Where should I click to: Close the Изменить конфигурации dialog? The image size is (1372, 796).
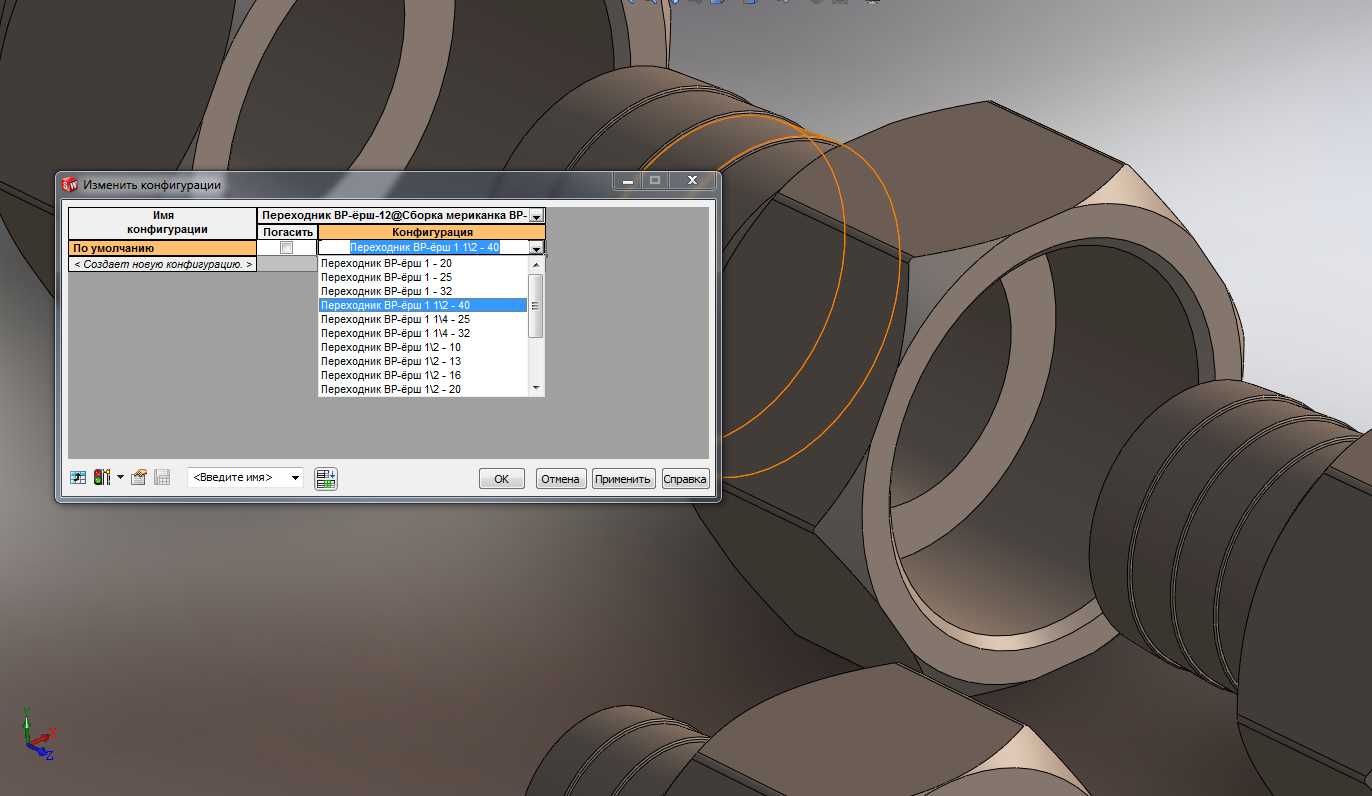tap(692, 181)
